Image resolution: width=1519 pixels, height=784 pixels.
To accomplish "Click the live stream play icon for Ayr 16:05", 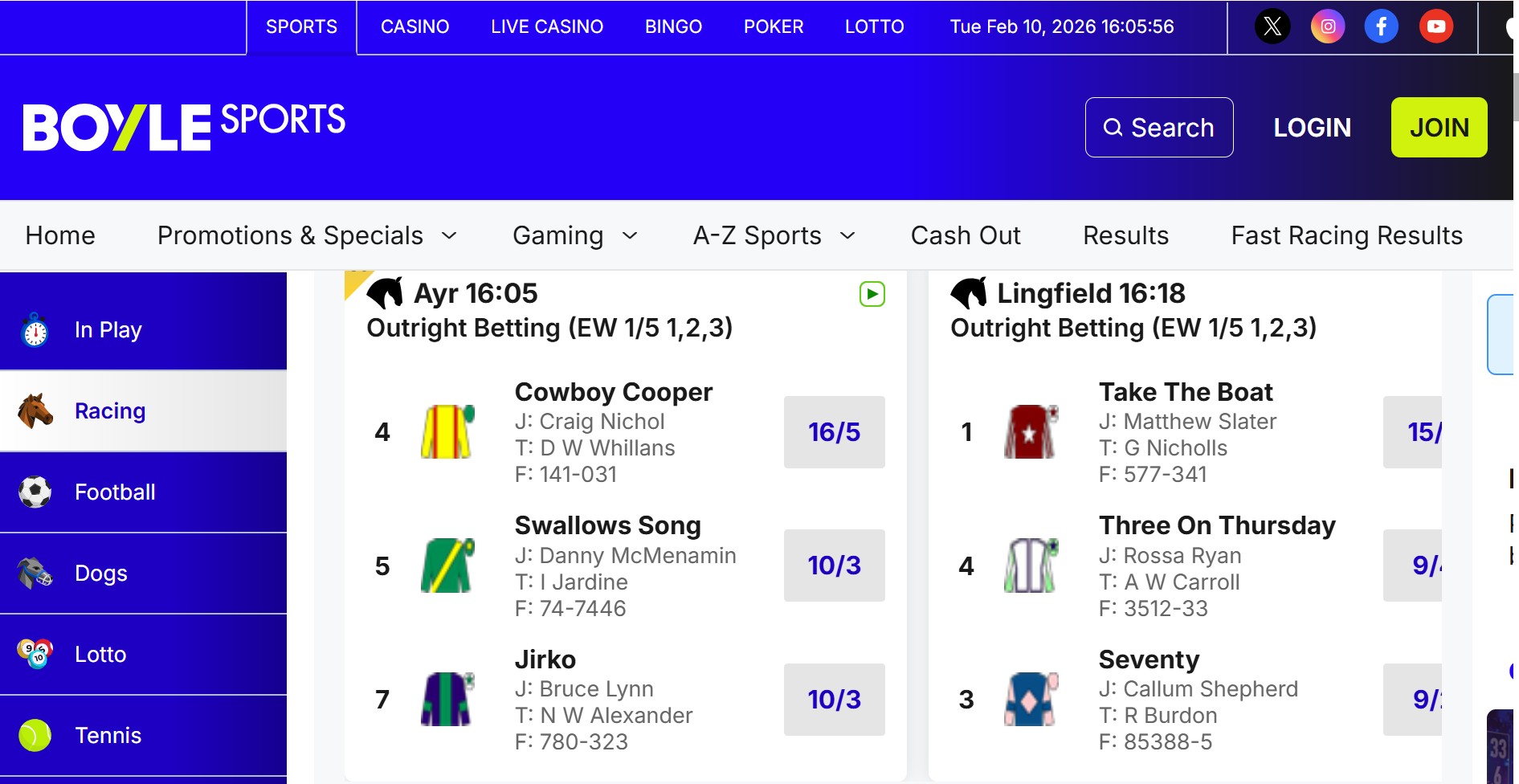I will 872,294.
